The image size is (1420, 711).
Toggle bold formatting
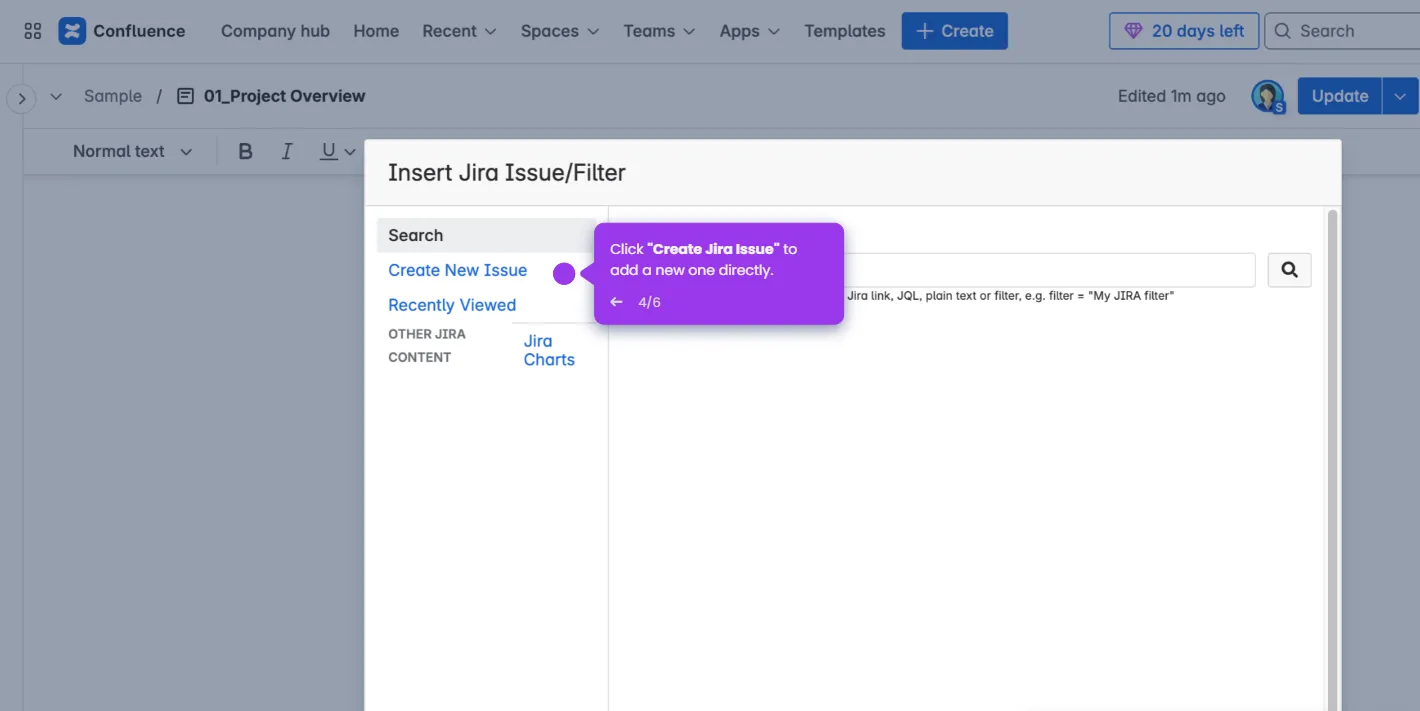[x=245, y=151]
